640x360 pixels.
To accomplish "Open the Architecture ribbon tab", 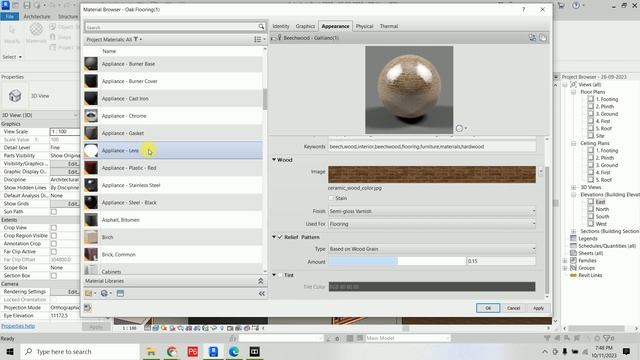I will [x=37, y=16].
